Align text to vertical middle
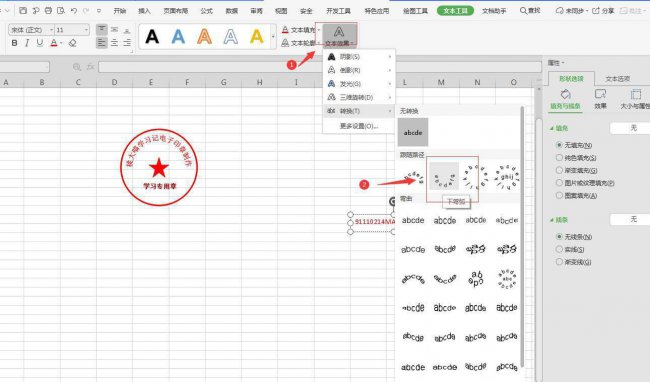 [x=114, y=29]
